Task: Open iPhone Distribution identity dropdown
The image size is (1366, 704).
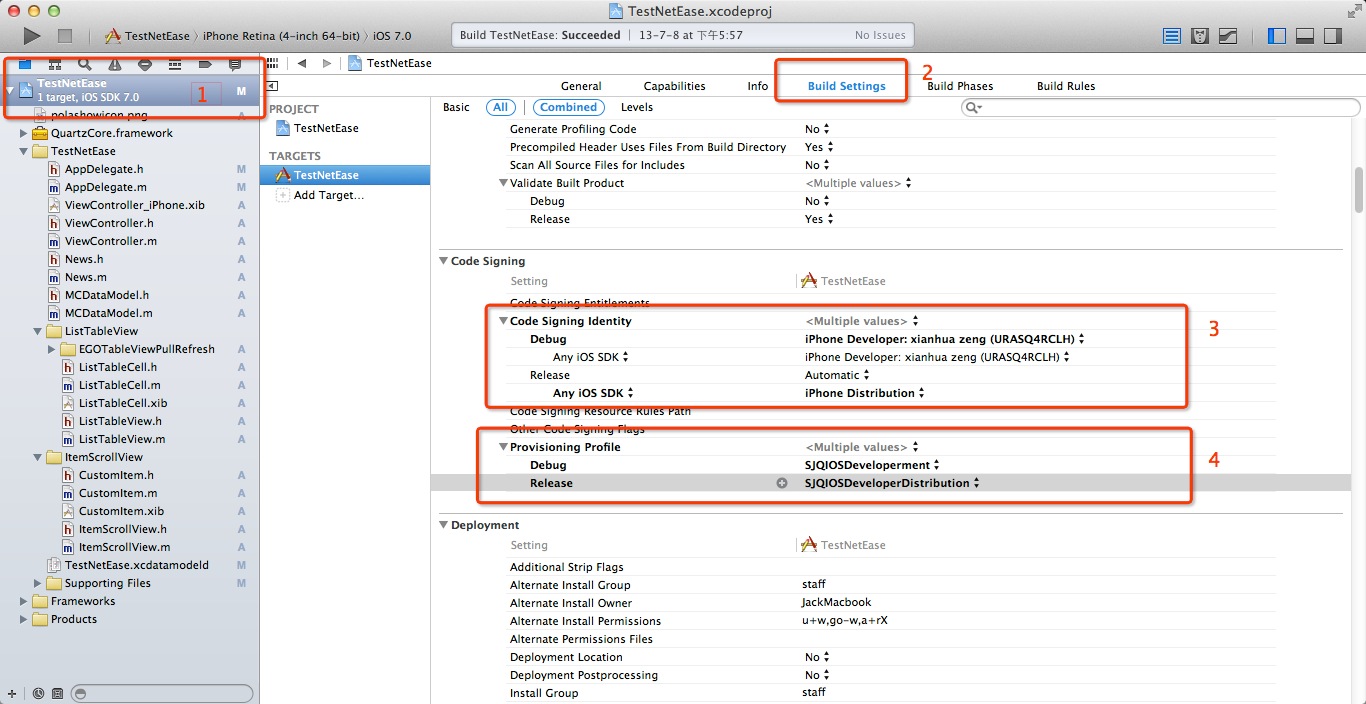Action: [865, 393]
